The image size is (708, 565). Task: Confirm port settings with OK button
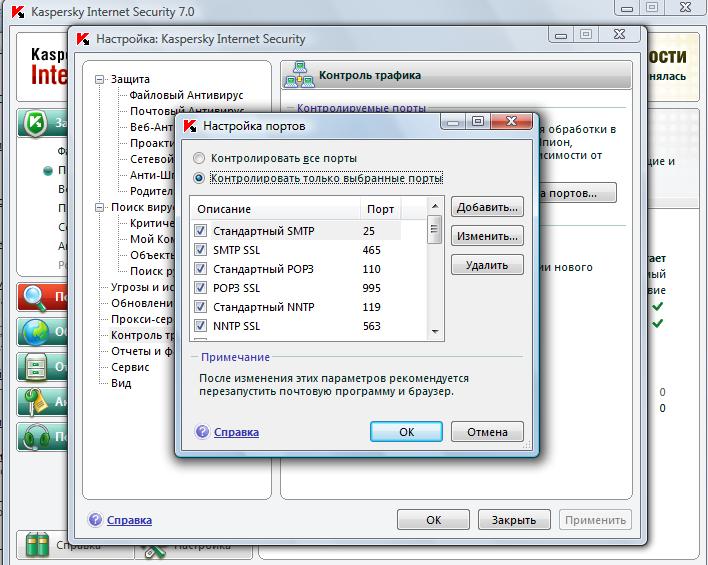(406, 432)
